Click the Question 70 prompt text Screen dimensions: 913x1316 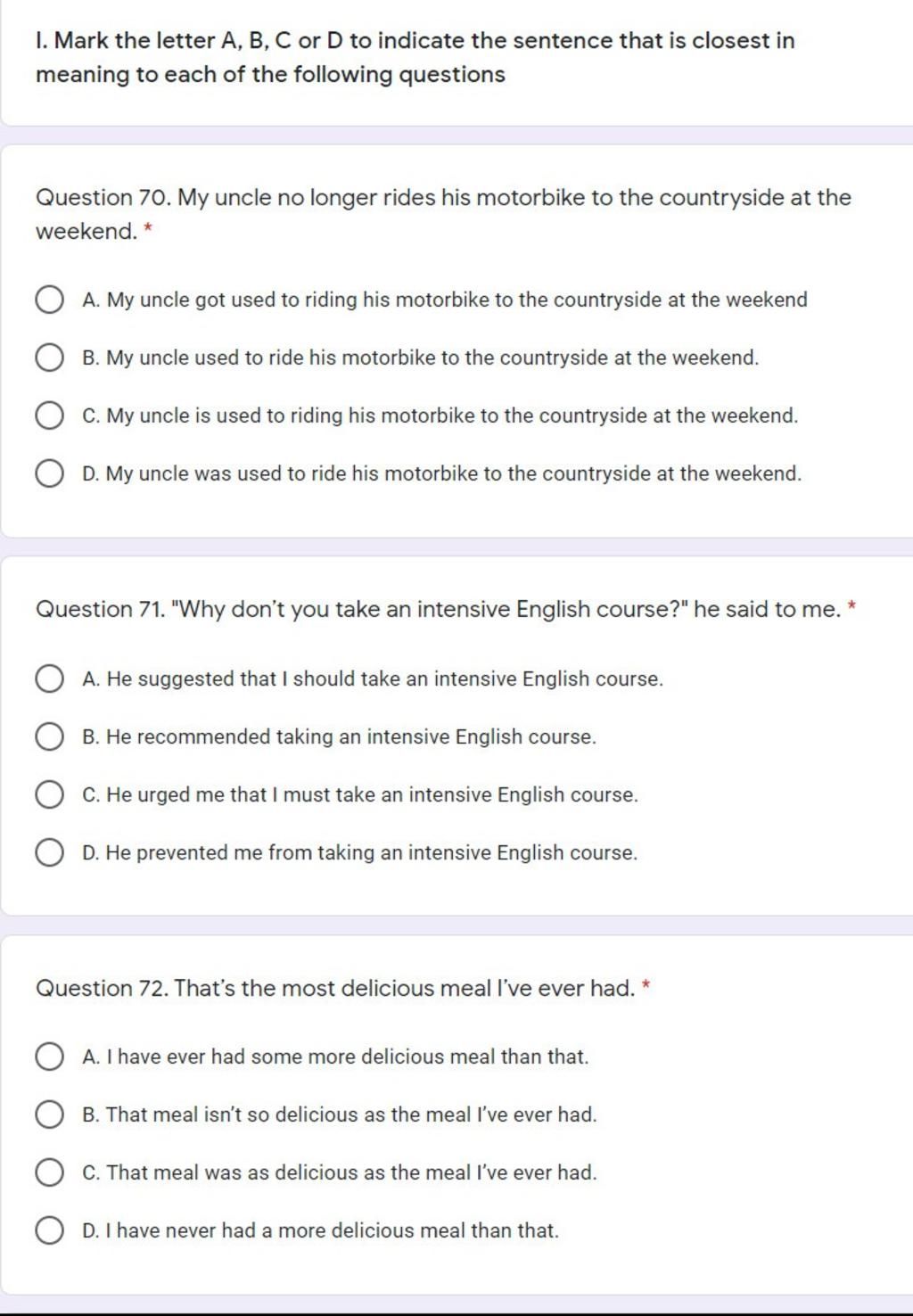[443, 214]
